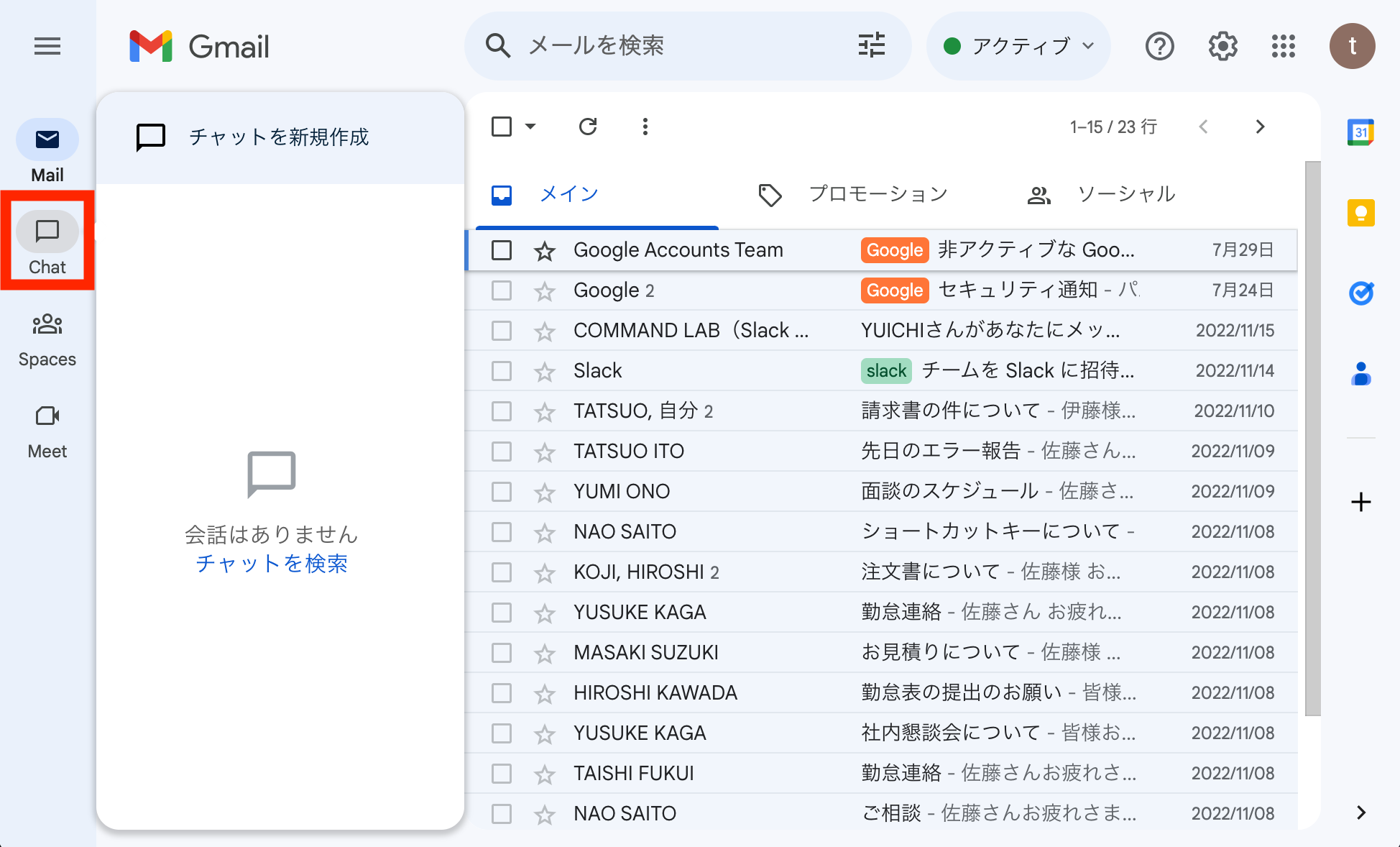Open the Google apps grid menu
This screenshot has width=1400, height=847.
pos(1283,46)
